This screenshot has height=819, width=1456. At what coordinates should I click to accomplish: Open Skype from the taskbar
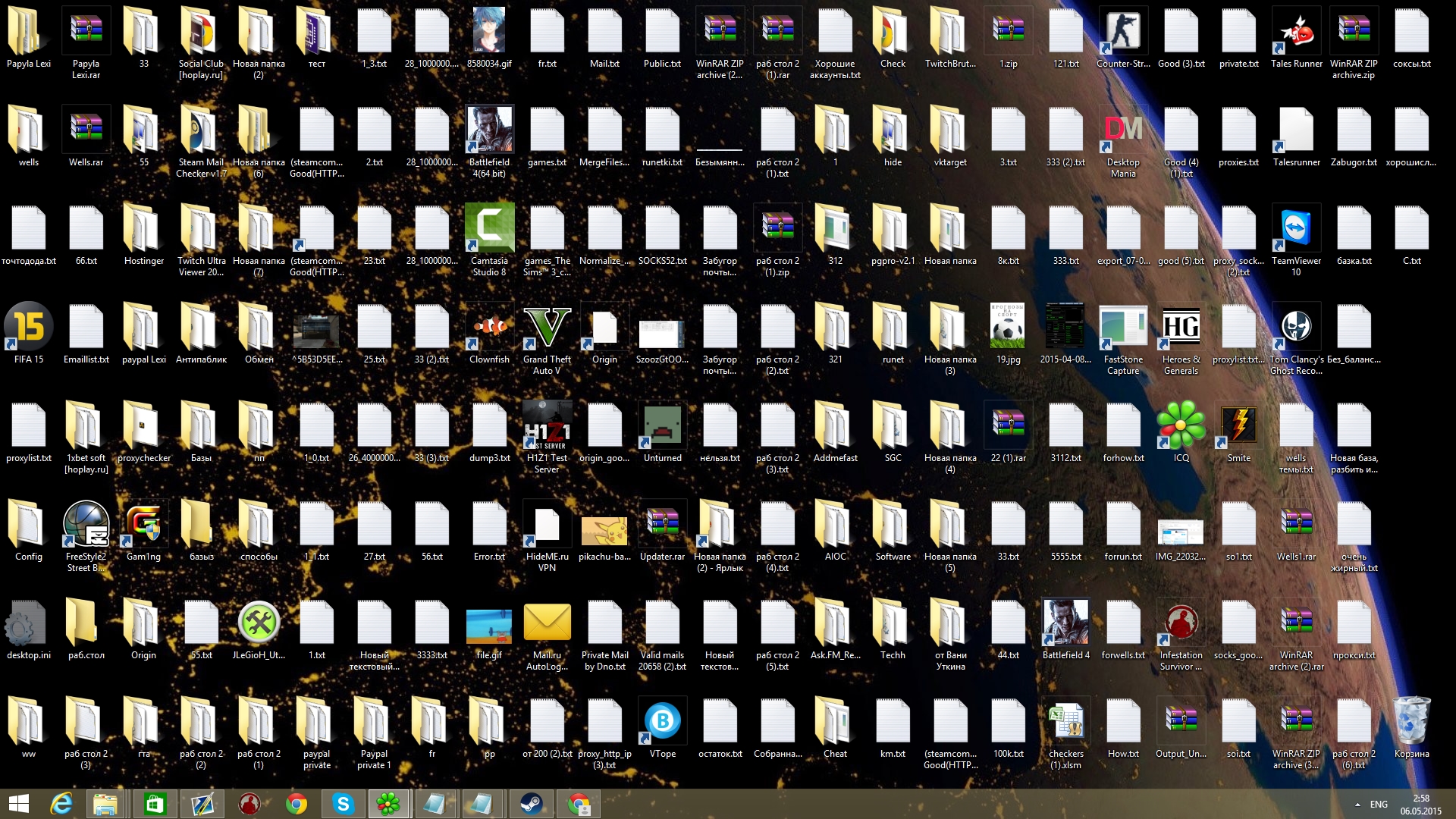pos(343,804)
